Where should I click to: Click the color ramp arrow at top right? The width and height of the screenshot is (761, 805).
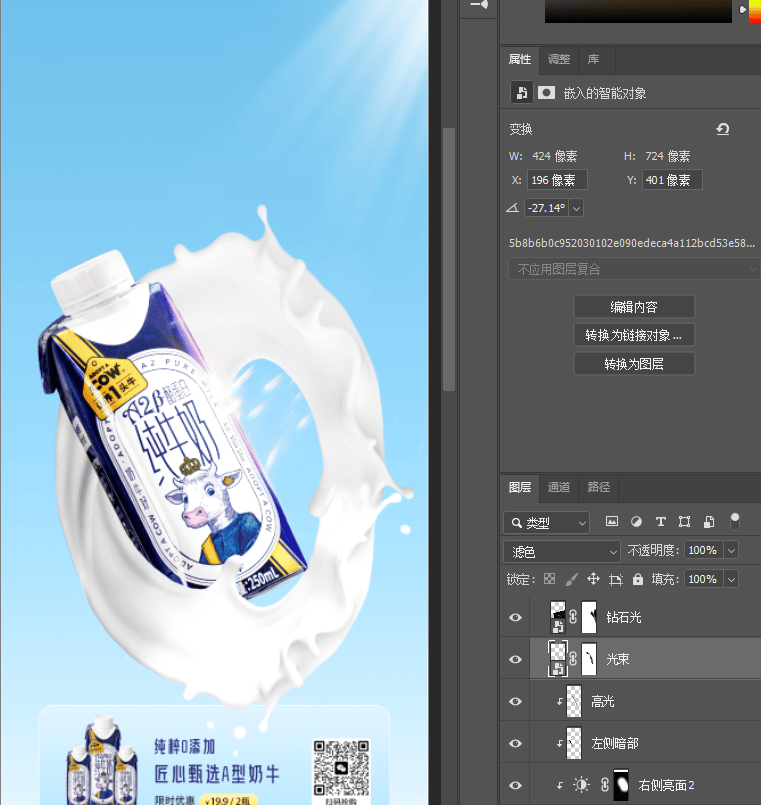742,9
